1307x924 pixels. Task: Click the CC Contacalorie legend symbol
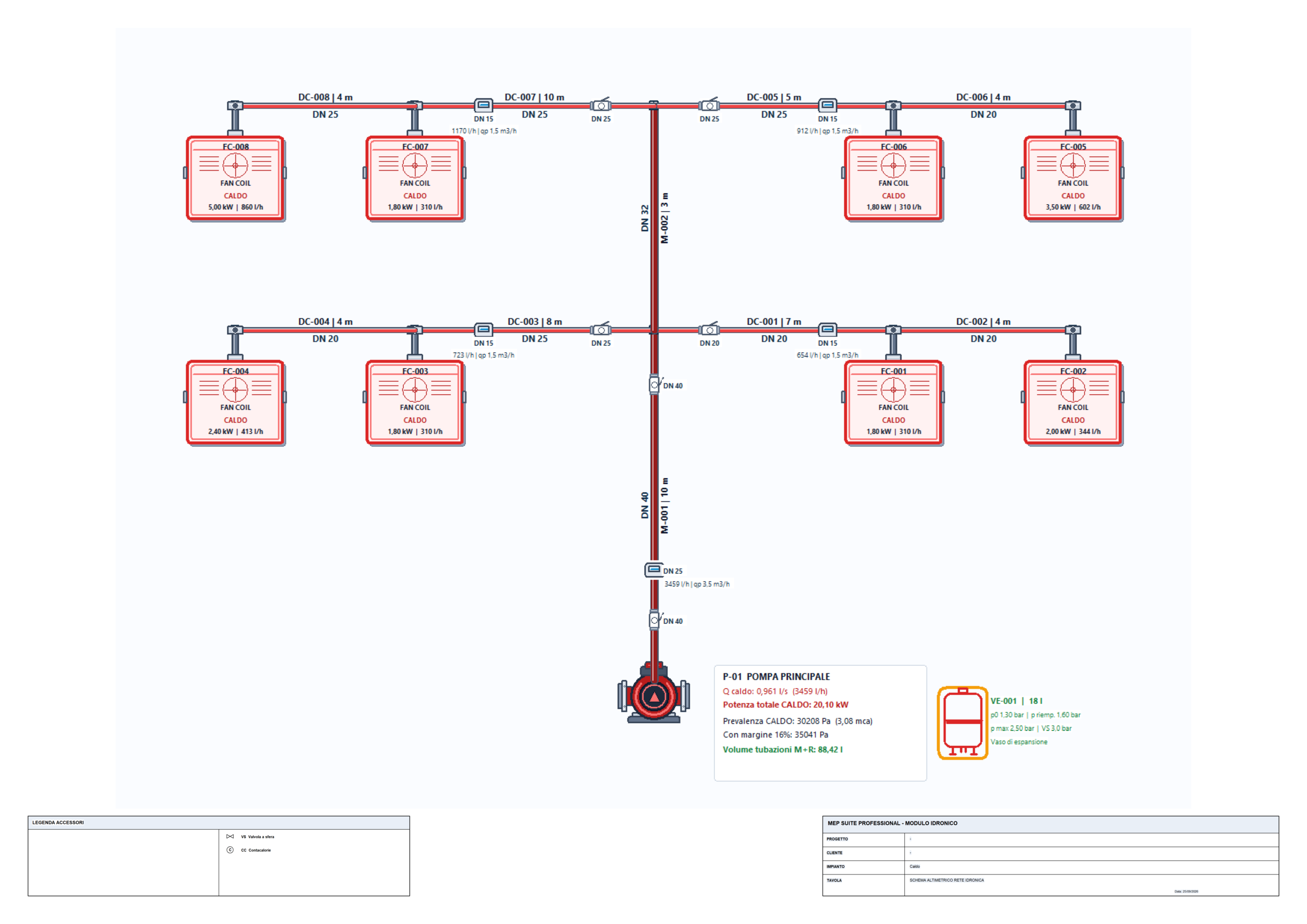pyautogui.click(x=230, y=850)
